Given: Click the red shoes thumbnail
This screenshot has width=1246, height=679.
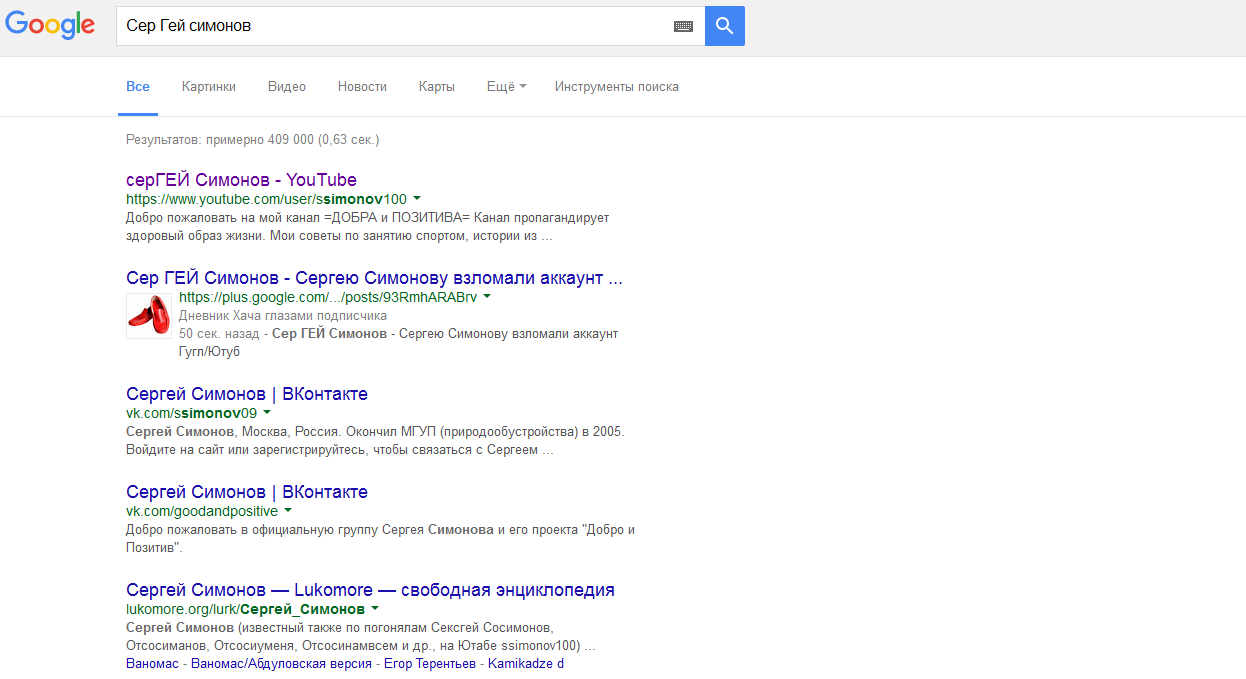Looking at the screenshot, I should point(148,316).
